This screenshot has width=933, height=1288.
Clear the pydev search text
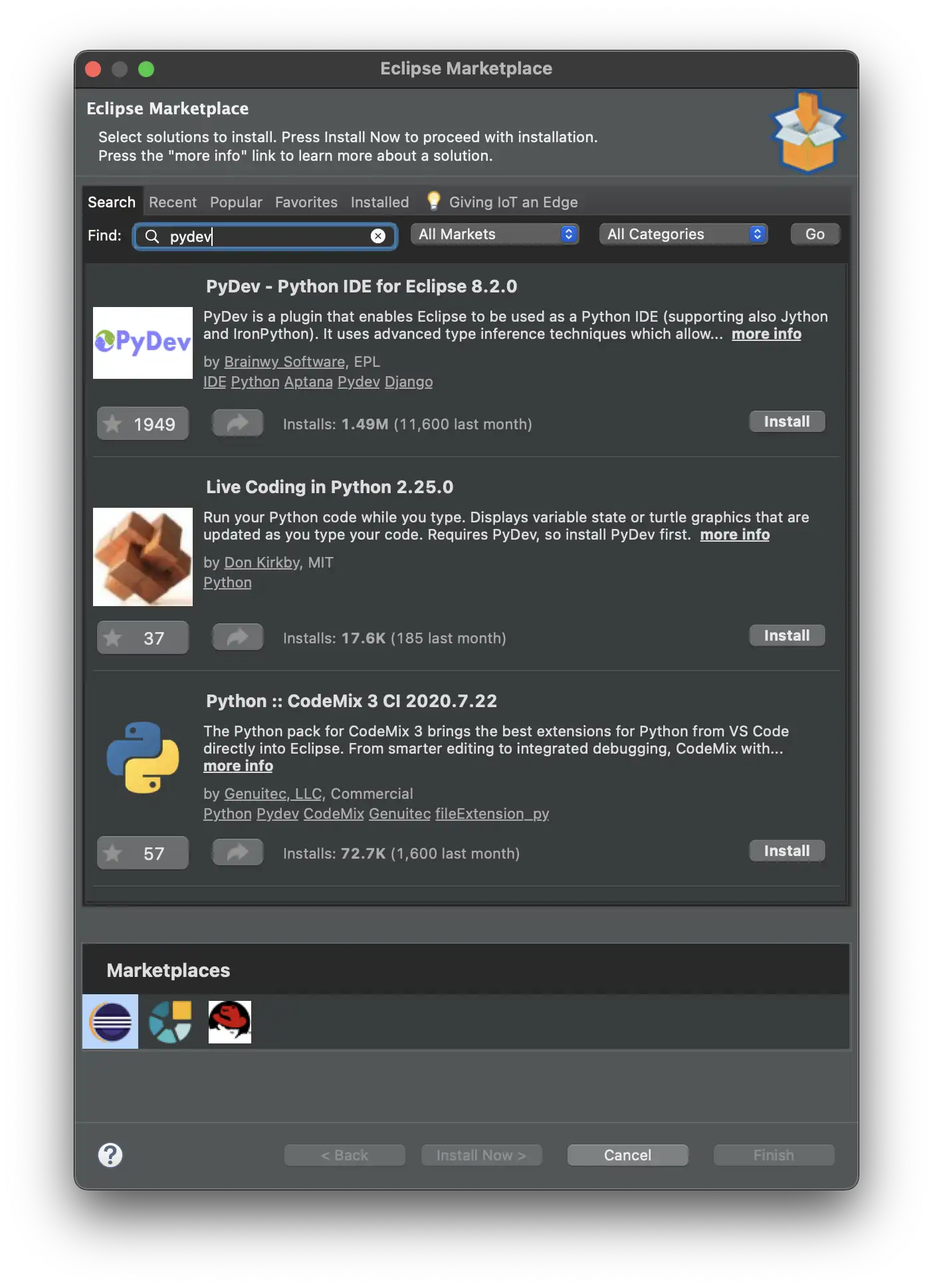pyautogui.click(x=377, y=236)
